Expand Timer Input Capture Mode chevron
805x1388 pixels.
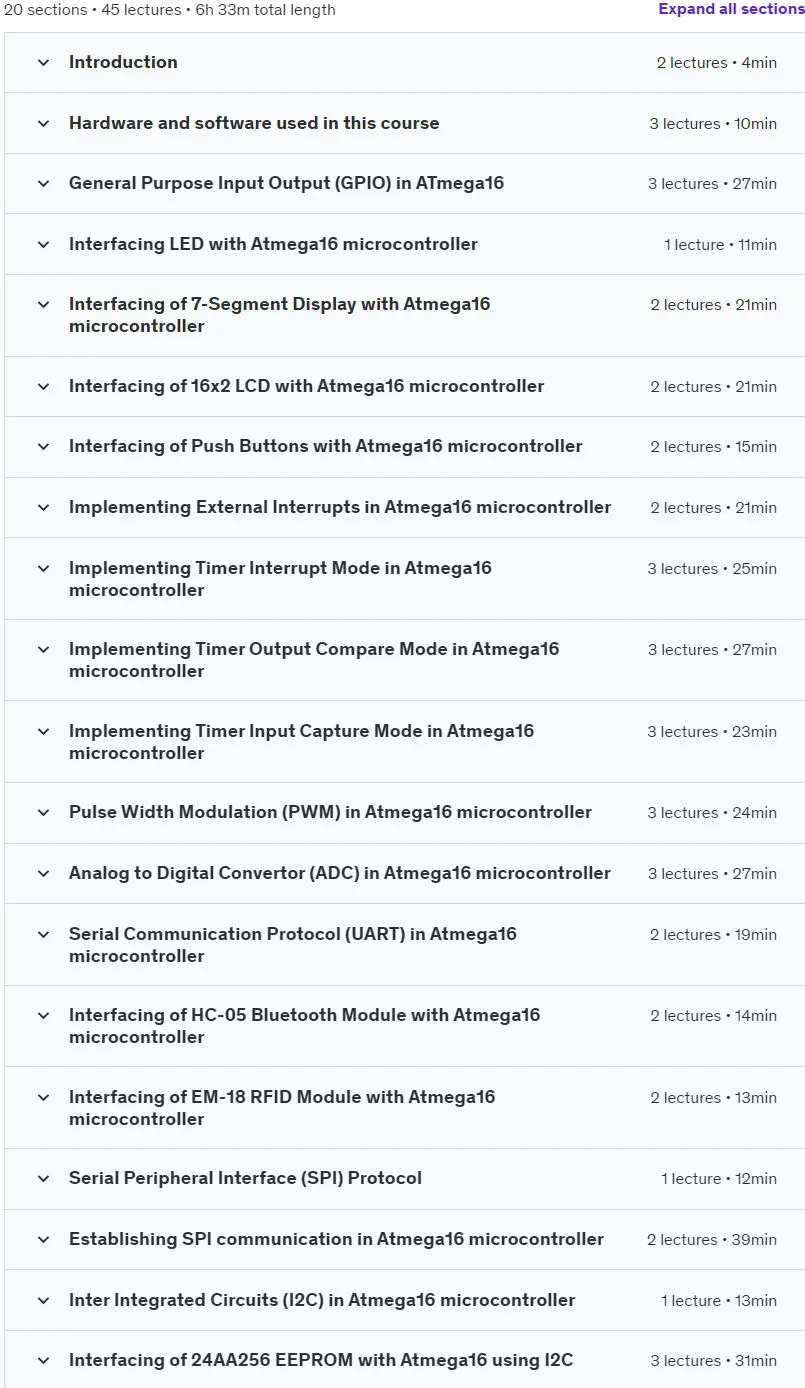pyautogui.click(x=43, y=731)
